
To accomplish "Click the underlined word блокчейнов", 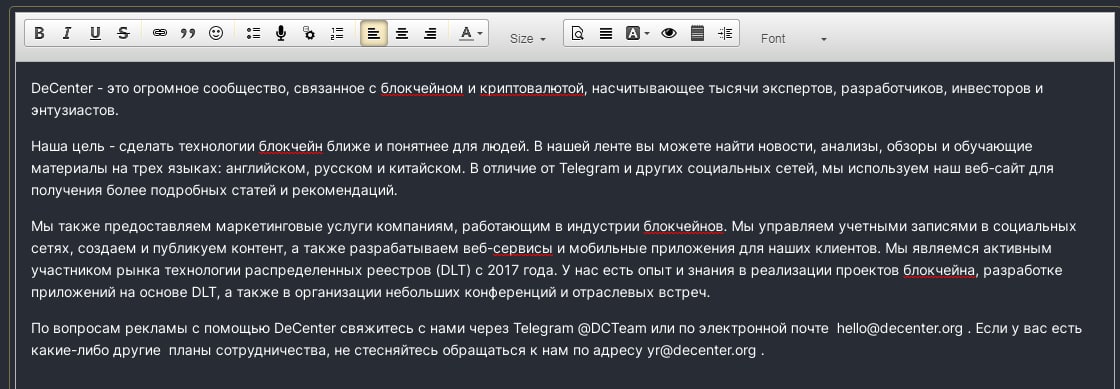I will tap(684, 226).
